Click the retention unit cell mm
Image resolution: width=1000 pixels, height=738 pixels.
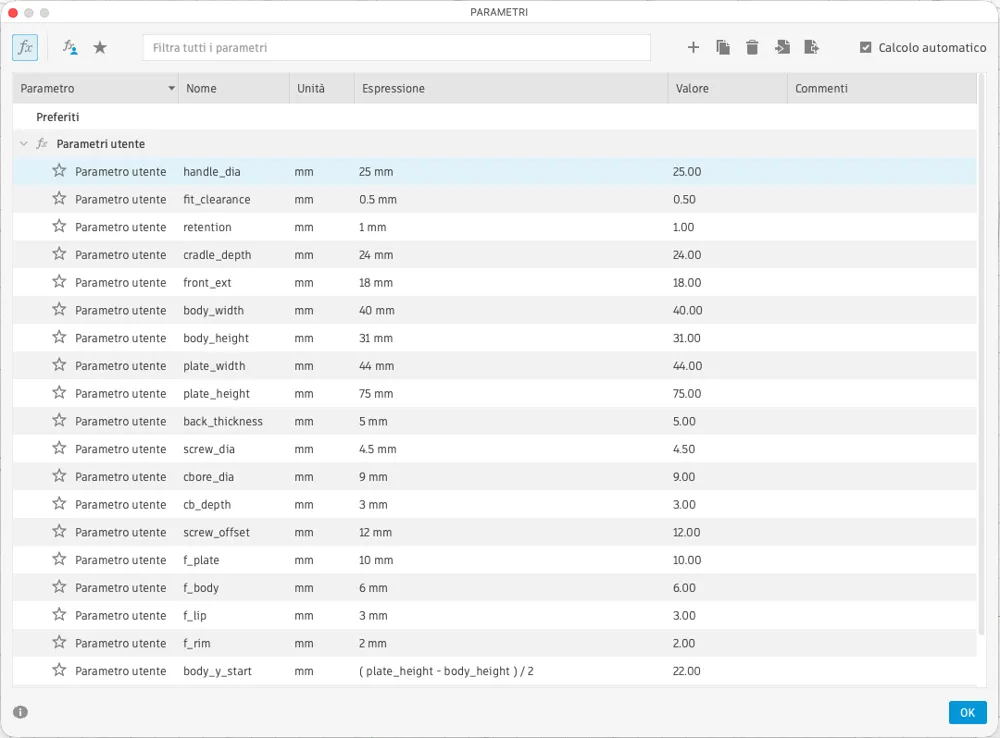tap(304, 227)
